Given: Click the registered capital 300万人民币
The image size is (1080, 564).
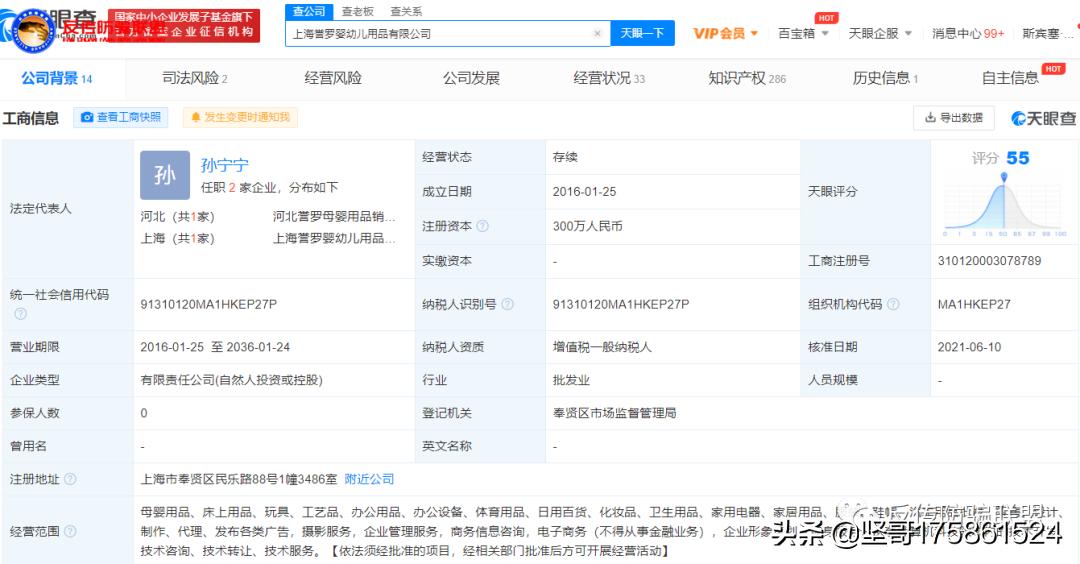Looking at the screenshot, I should click(588, 227).
